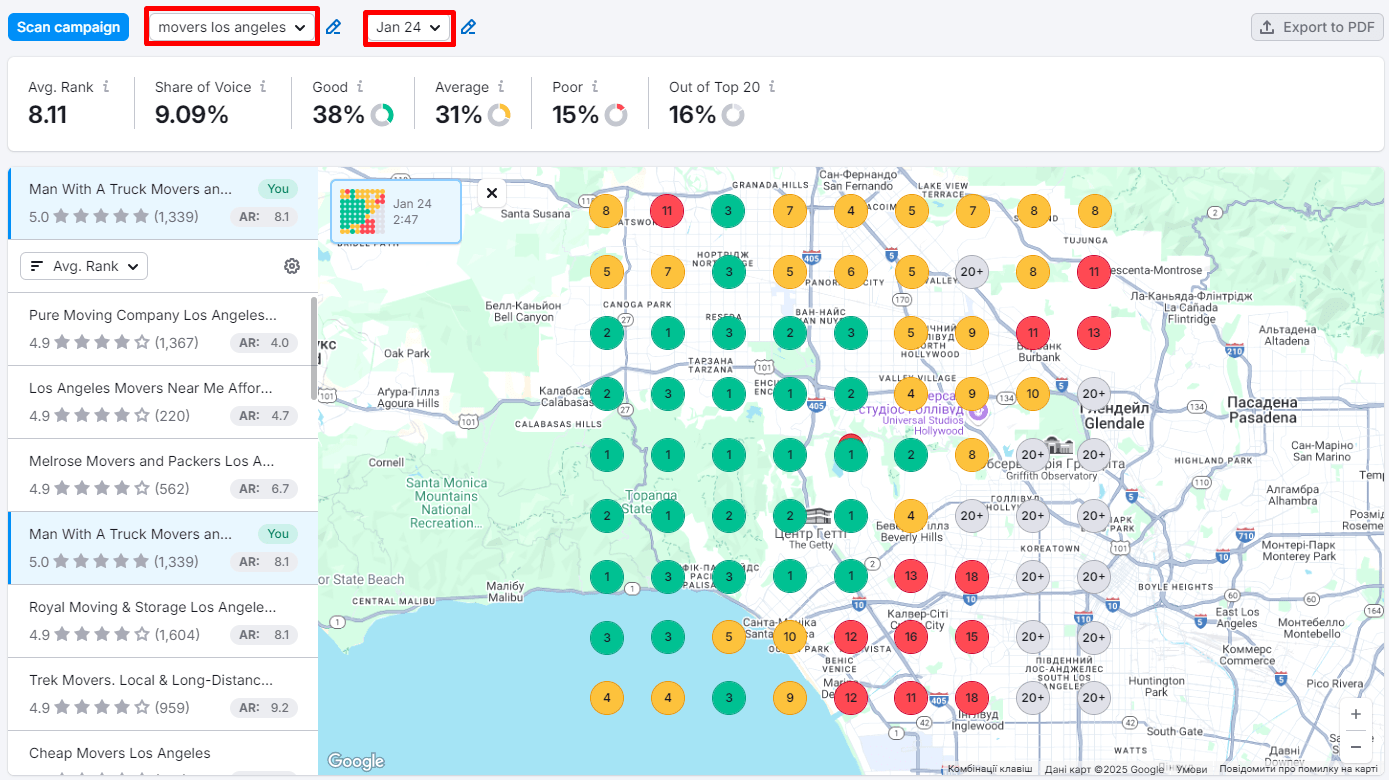Select Cheap Movers Los Angeles entry
Screen dimensions: 1389x780
coord(162,753)
